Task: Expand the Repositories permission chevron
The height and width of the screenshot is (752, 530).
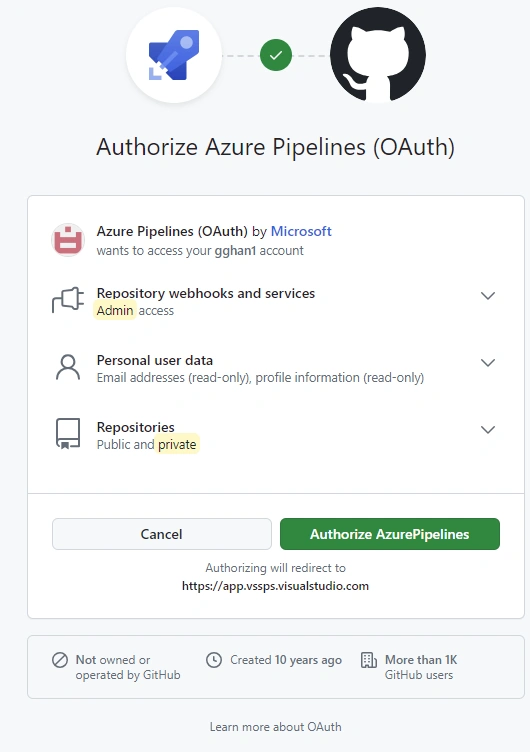Action: click(488, 430)
